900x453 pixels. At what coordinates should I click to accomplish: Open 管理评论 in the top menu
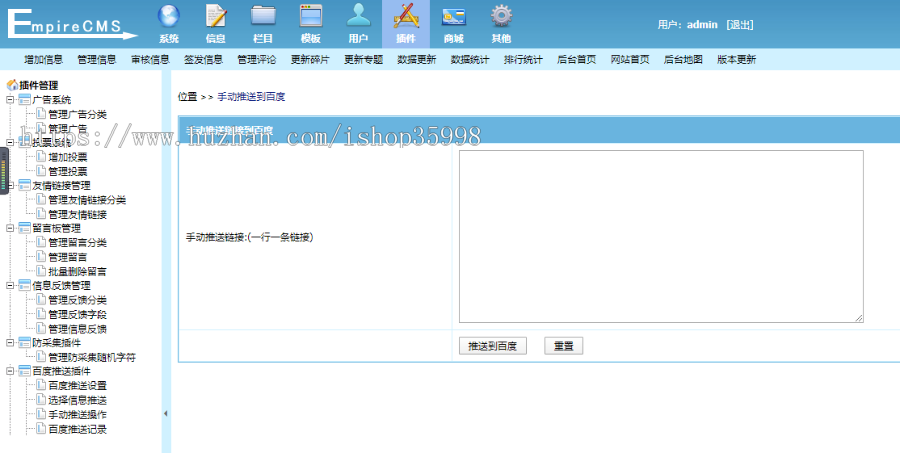257,59
